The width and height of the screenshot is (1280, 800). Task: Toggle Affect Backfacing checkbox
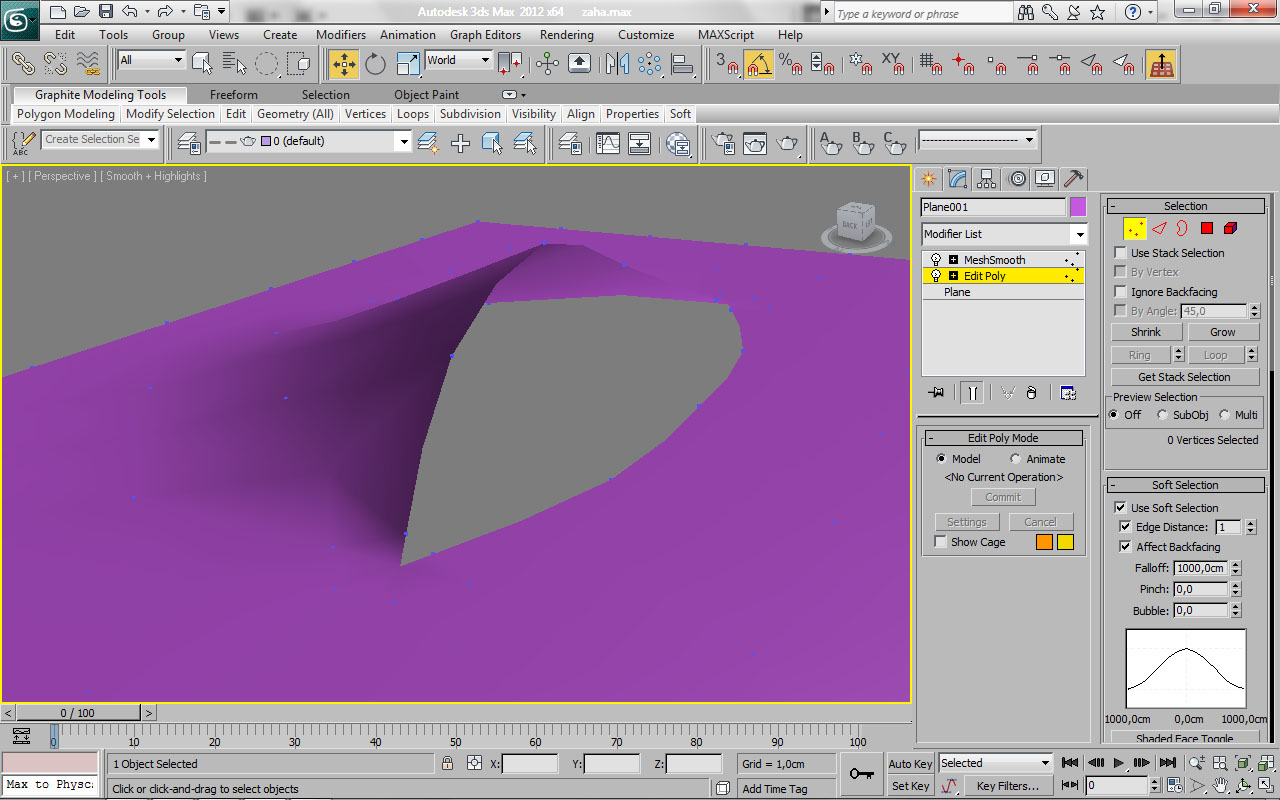pyautogui.click(x=1127, y=547)
